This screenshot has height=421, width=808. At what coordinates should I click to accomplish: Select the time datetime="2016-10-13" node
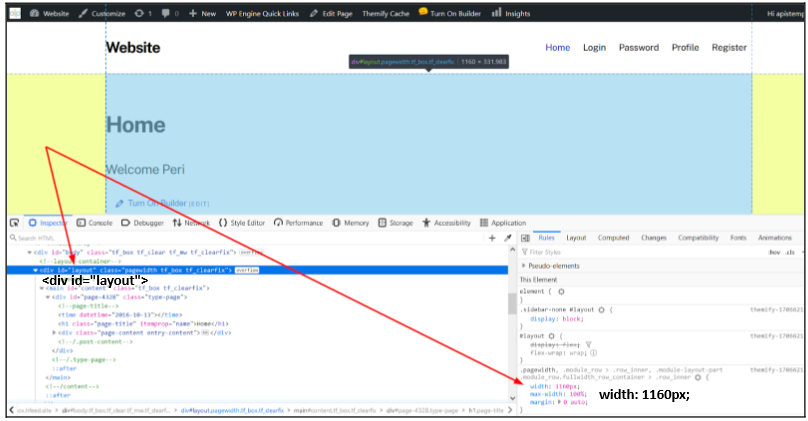120,315
